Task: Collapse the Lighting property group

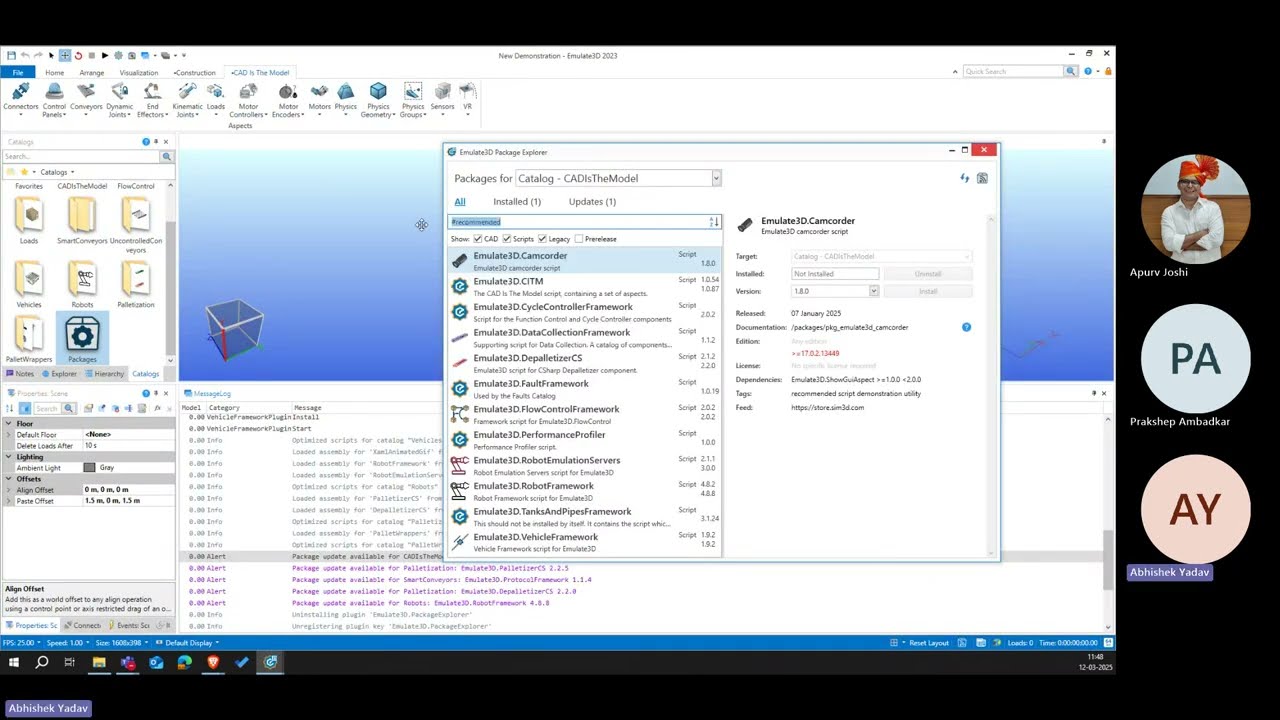Action: coord(10,457)
